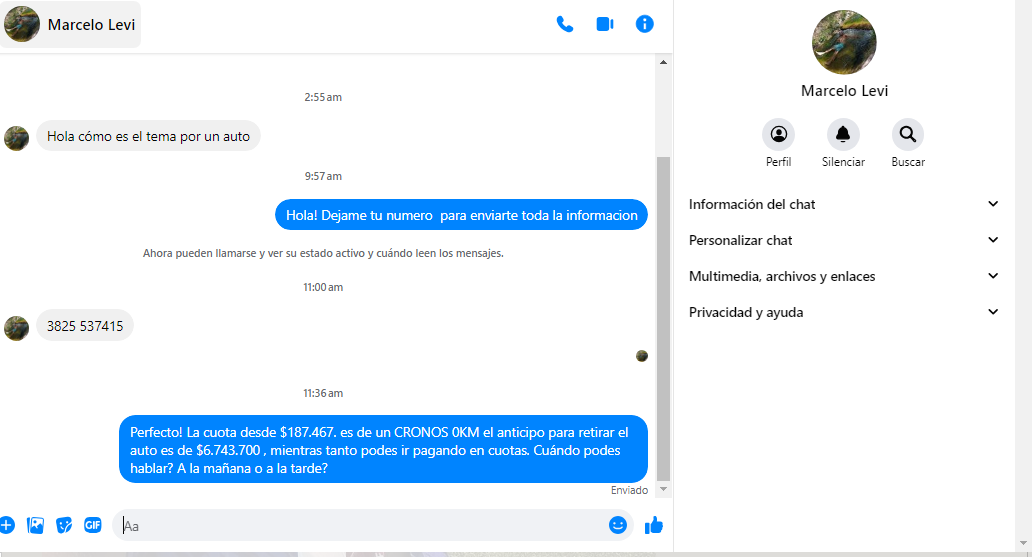
Task: Expand Información del chat section
Action: pyautogui.click(x=844, y=204)
